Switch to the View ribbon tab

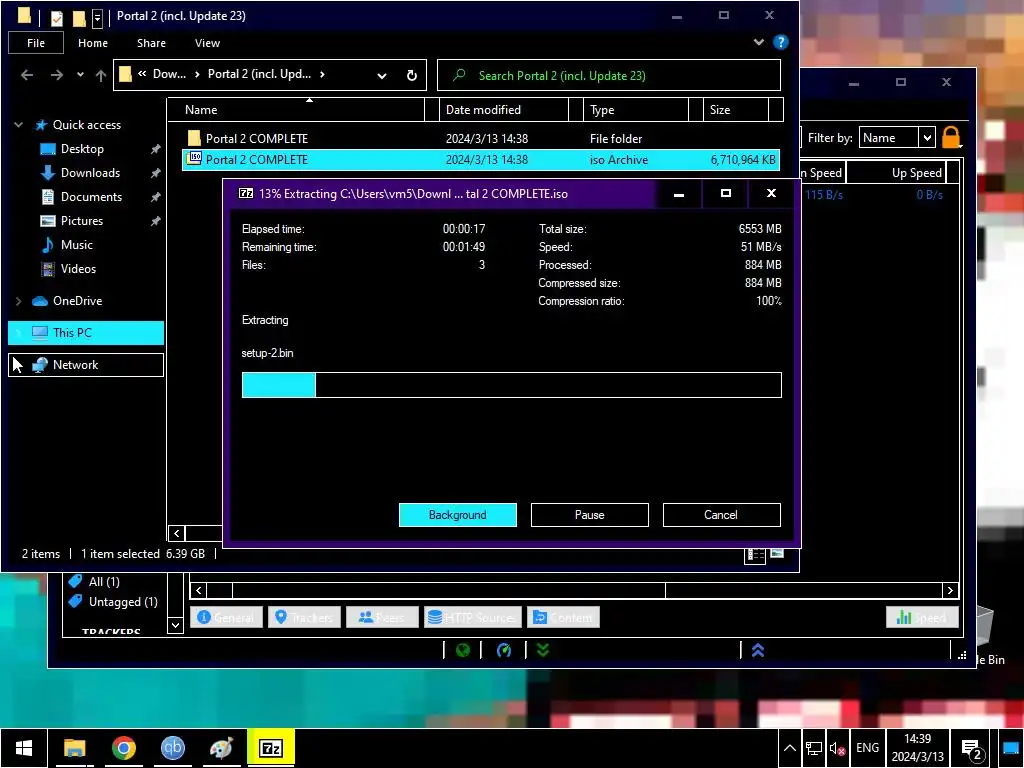[207, 43]
